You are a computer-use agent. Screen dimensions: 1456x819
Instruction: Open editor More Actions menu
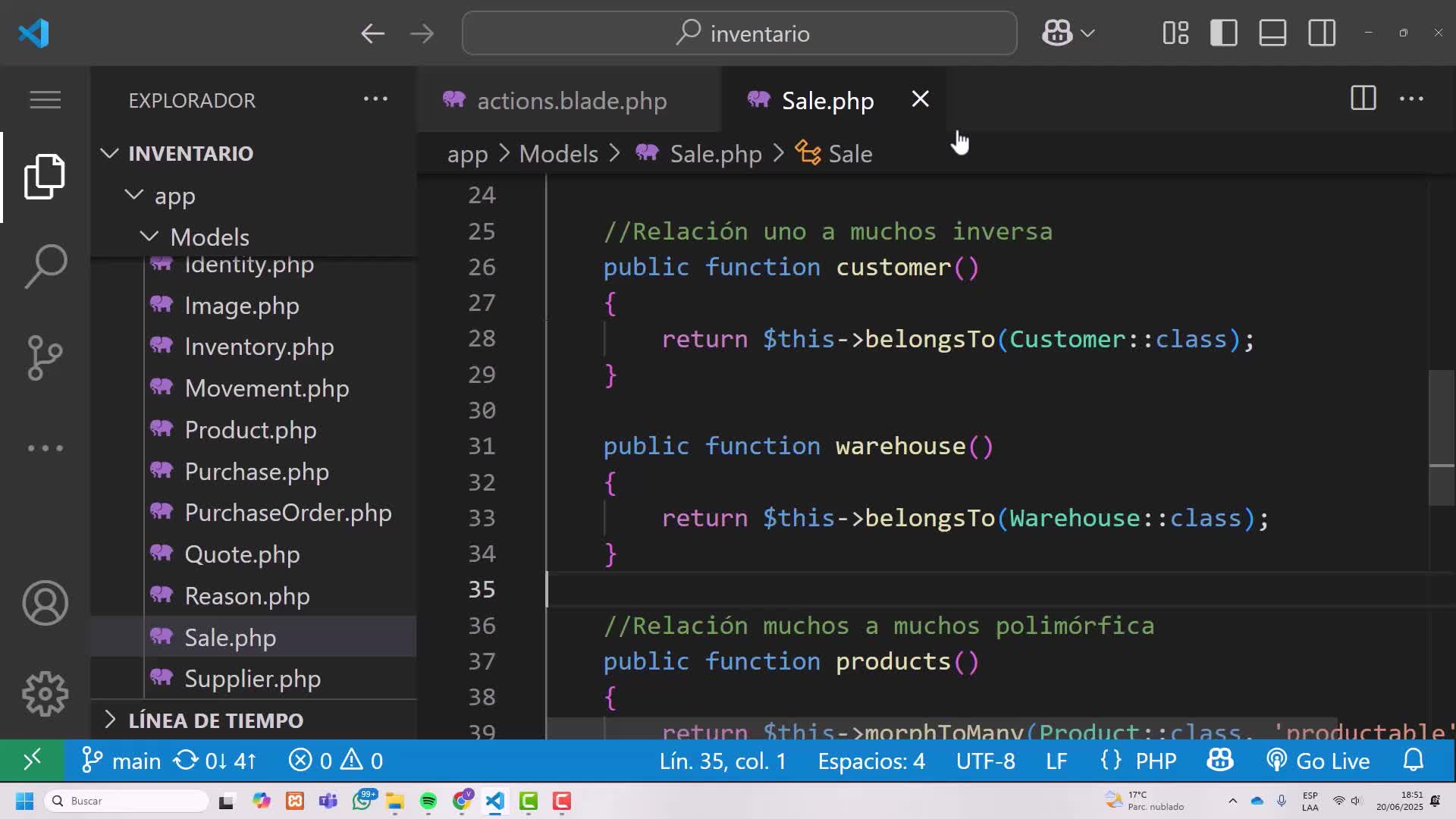pos(1411,99)
